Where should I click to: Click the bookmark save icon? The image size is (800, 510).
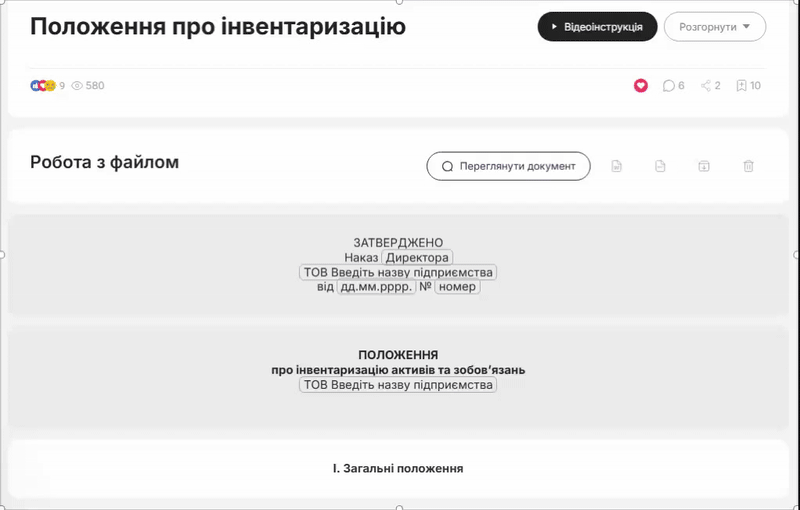tap(741, 86)
